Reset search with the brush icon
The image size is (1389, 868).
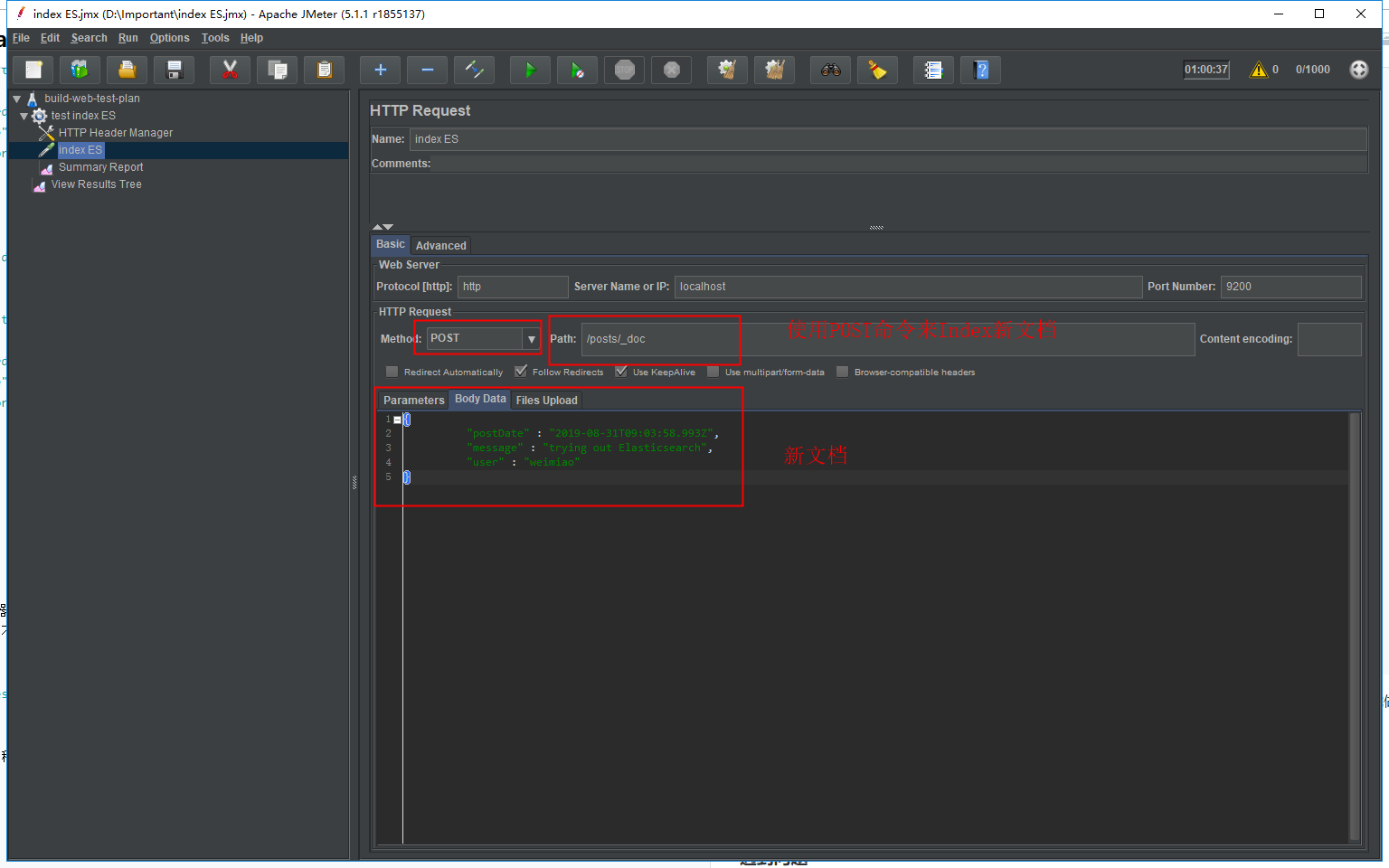click(877, 70)
